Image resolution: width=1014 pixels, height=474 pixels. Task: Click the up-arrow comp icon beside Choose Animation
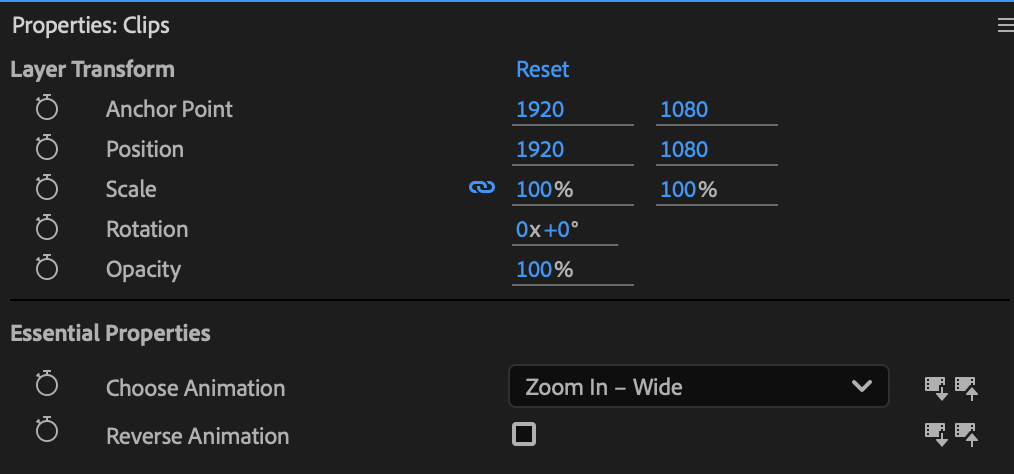click(966, 387)
